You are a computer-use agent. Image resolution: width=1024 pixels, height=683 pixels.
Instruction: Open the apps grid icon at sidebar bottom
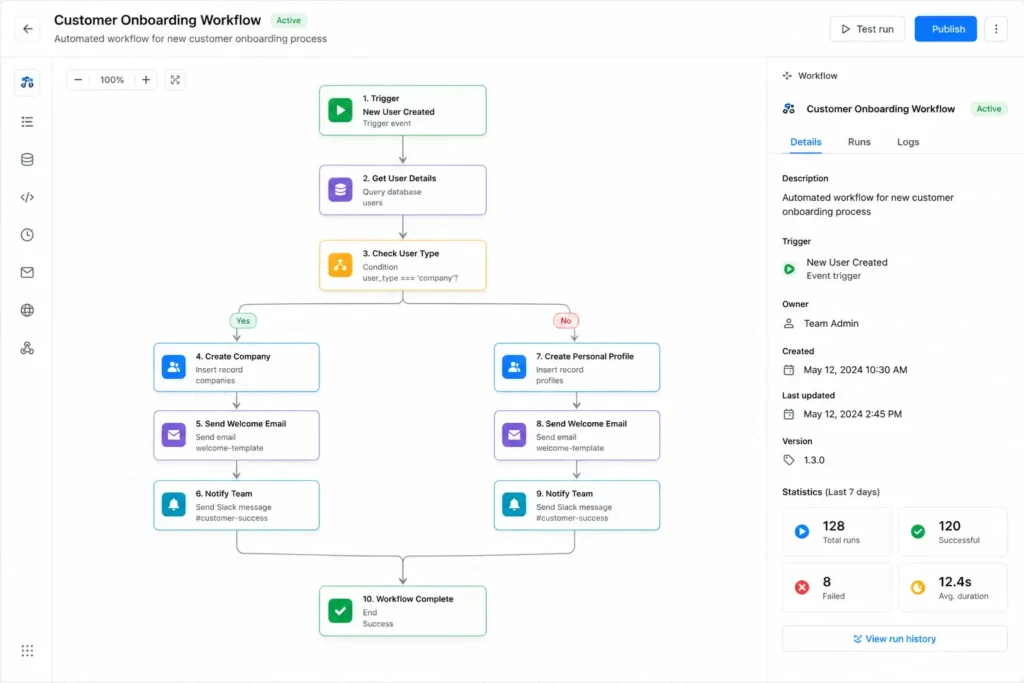click(x=27, y=650)
